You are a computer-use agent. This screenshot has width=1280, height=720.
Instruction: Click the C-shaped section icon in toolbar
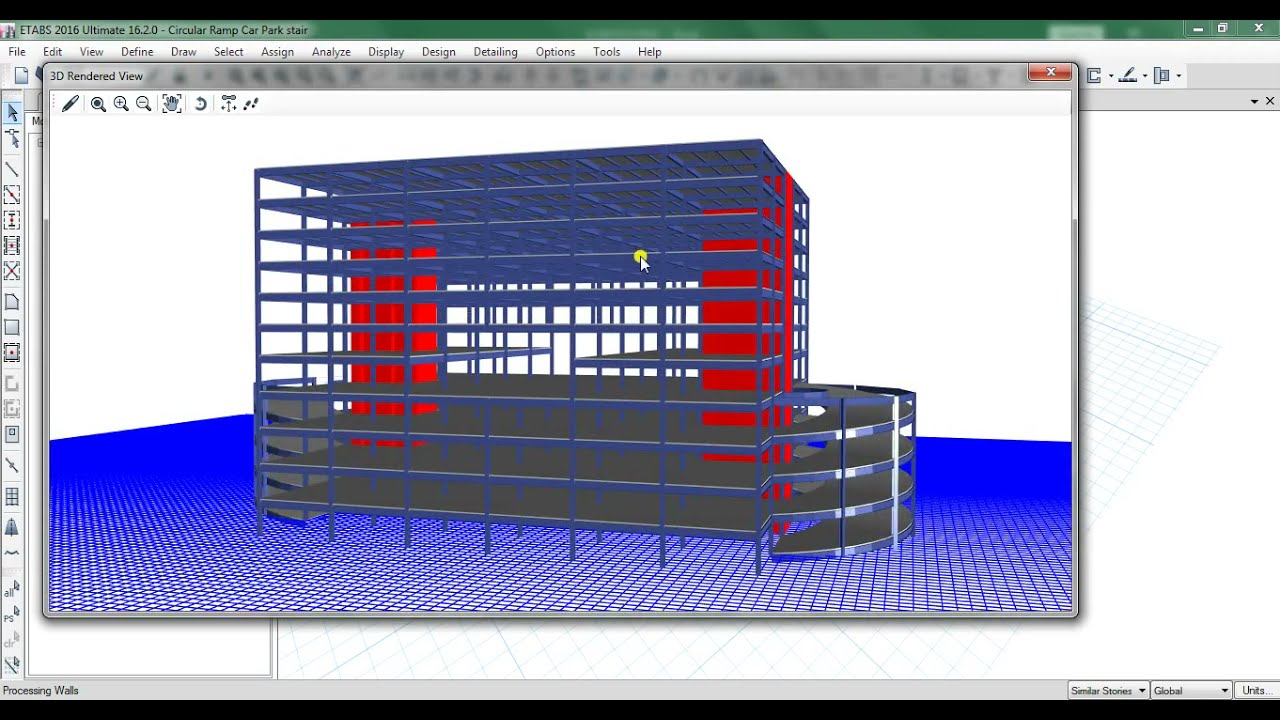pos(1093,76)
